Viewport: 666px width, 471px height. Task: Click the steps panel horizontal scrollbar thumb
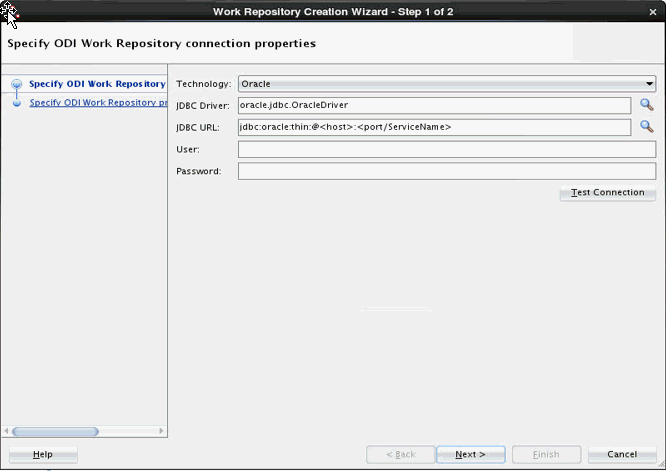click(x=55, y=432)
